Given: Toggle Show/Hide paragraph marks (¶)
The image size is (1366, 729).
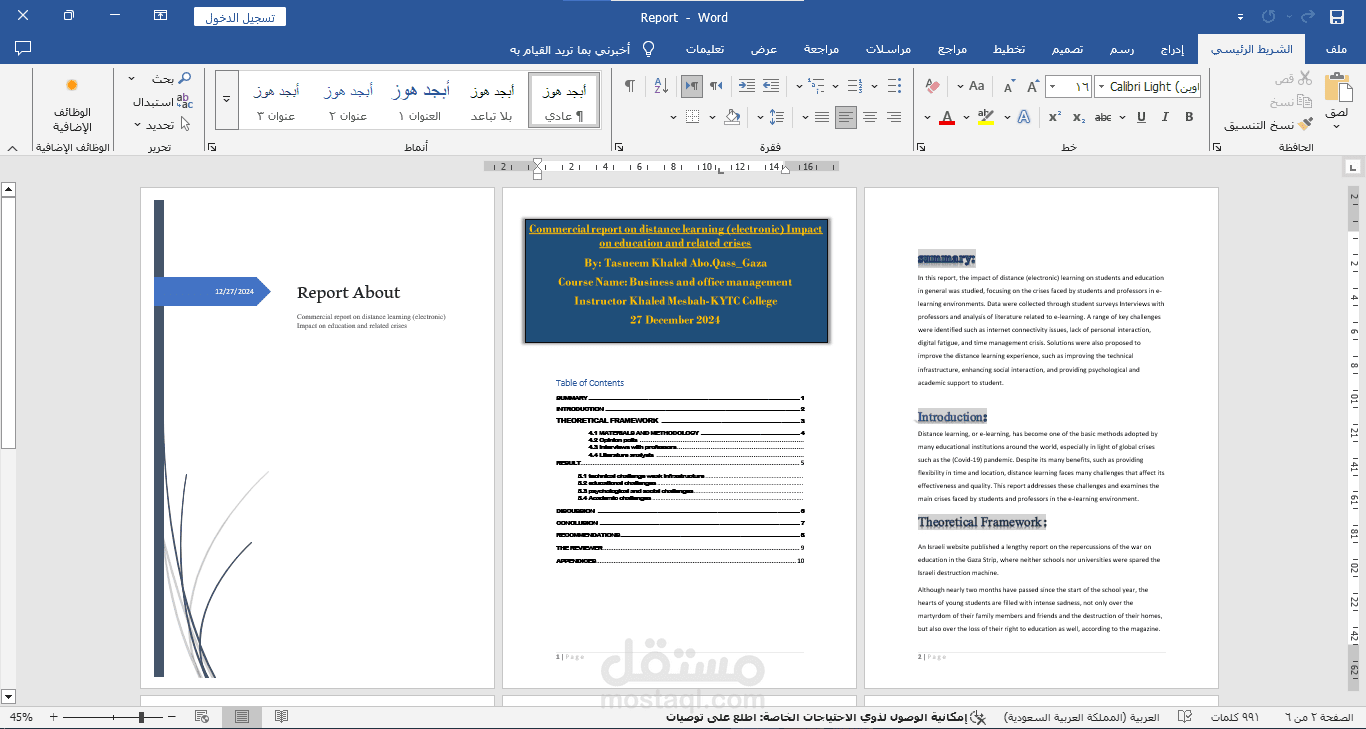Looking at the screenshot, I should click(x=629, y=87).
